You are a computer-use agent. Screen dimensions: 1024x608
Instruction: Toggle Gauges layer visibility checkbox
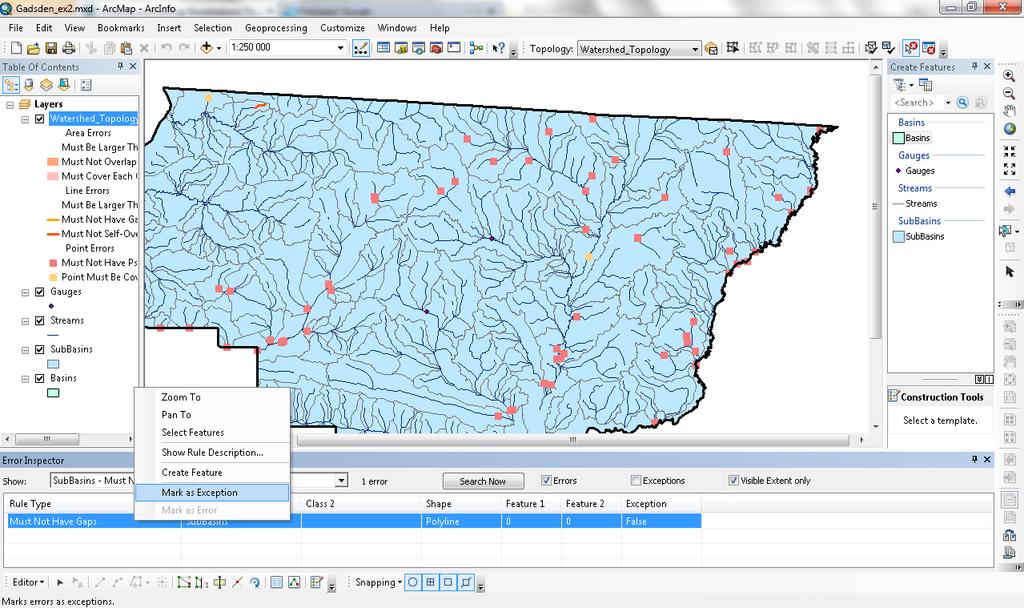[x=40, y=292]
